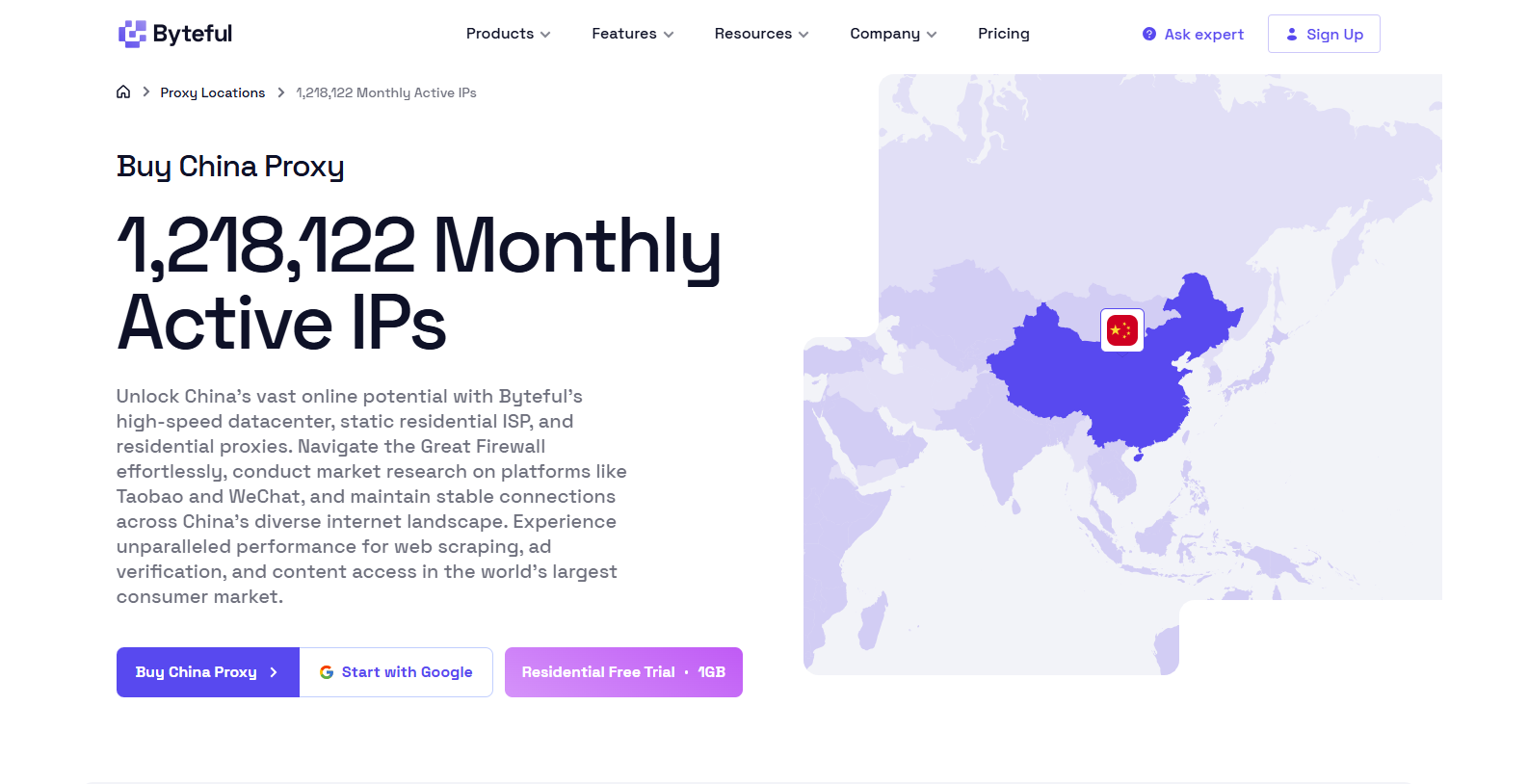Click the Google logo in Start with Google

click(x=327, y=672)
